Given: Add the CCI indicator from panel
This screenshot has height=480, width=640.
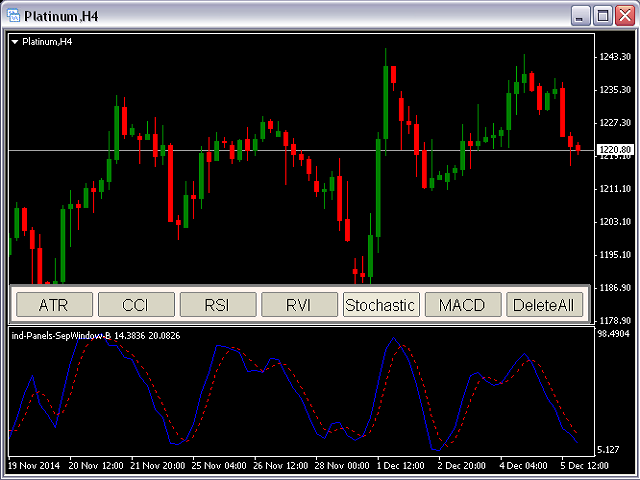Looking at the screenshot, I should (x=135, y=305).
